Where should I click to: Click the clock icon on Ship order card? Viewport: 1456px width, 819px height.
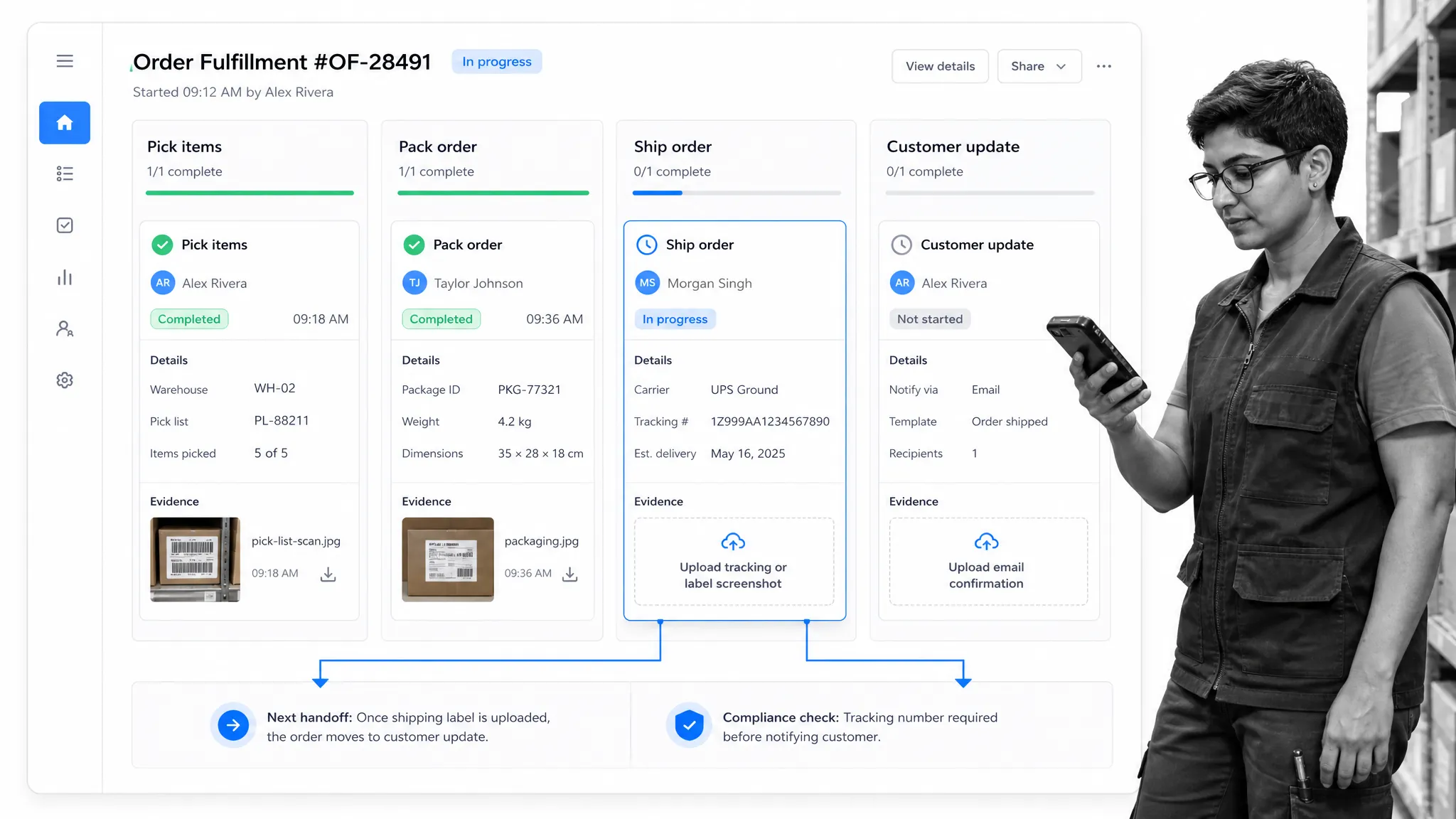pos(646,245)
